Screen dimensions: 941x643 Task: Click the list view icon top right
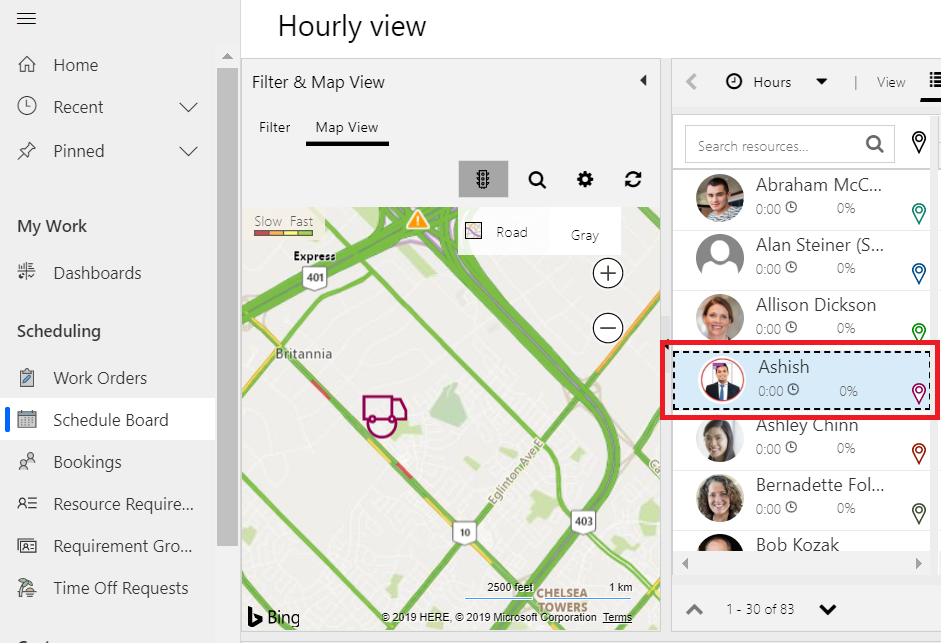point(934,82)
